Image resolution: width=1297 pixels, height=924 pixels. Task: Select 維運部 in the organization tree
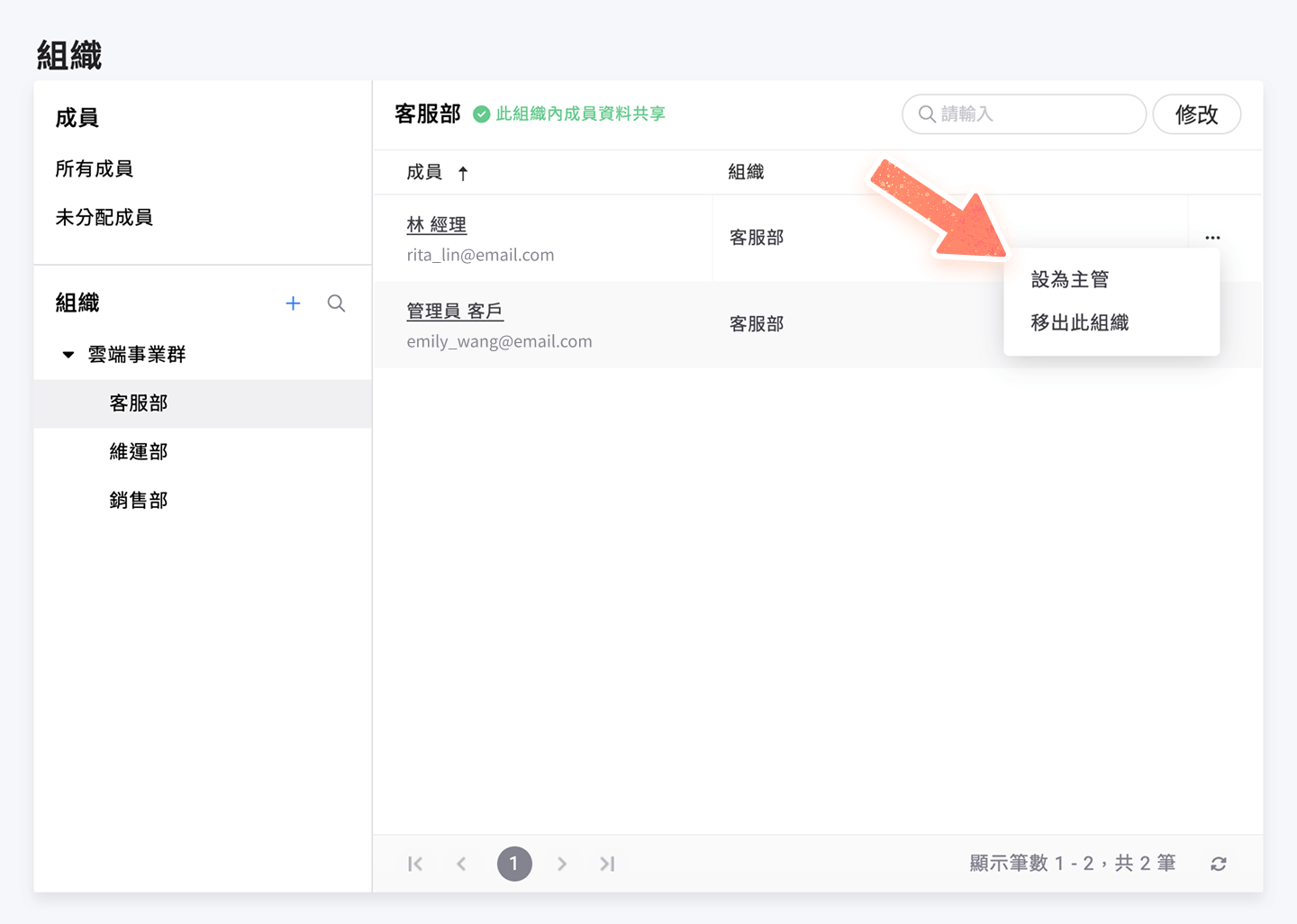pyautogui.click(x=139, y=451)
